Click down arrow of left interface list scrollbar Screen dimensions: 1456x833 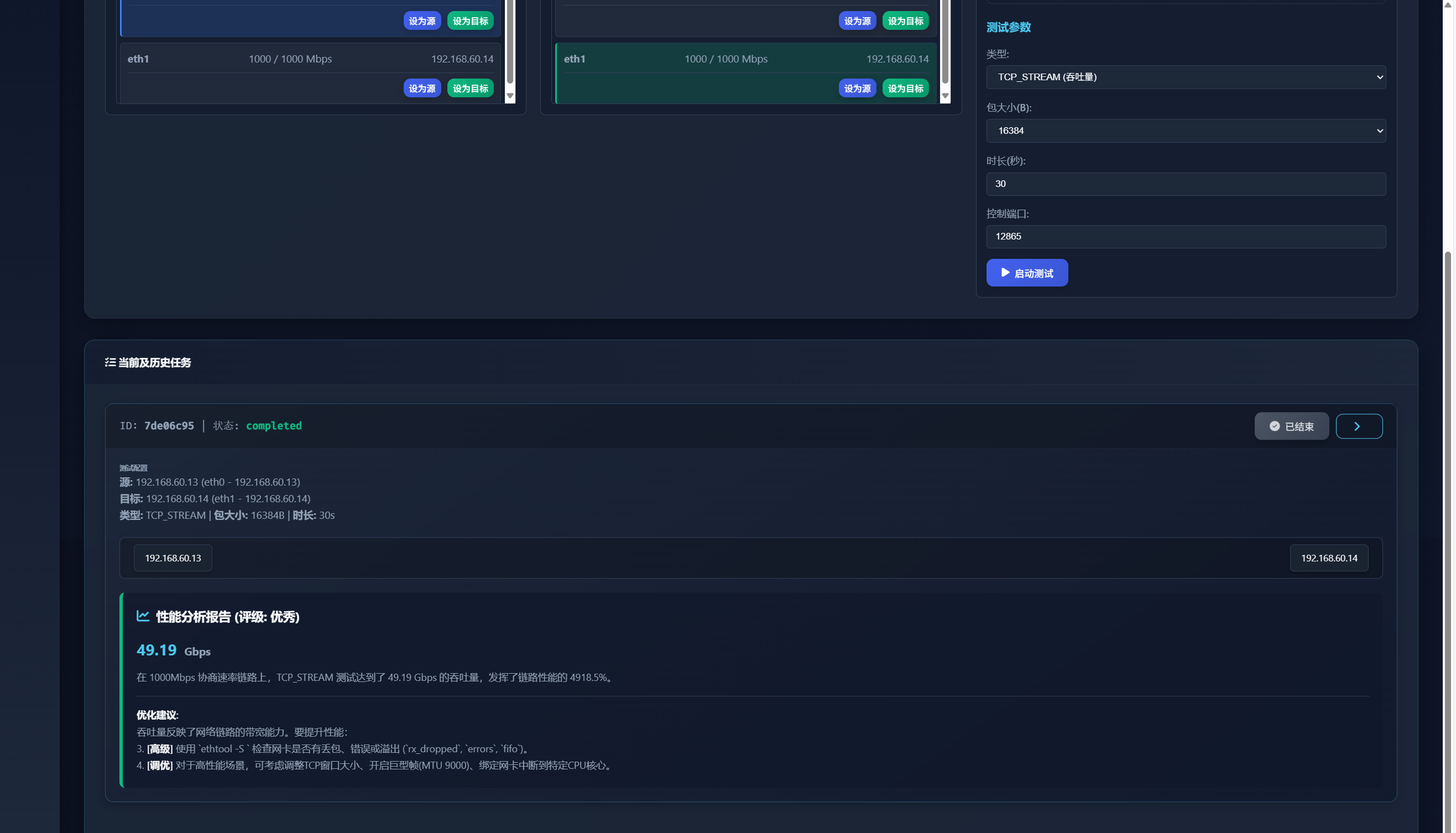click(510, 96)
